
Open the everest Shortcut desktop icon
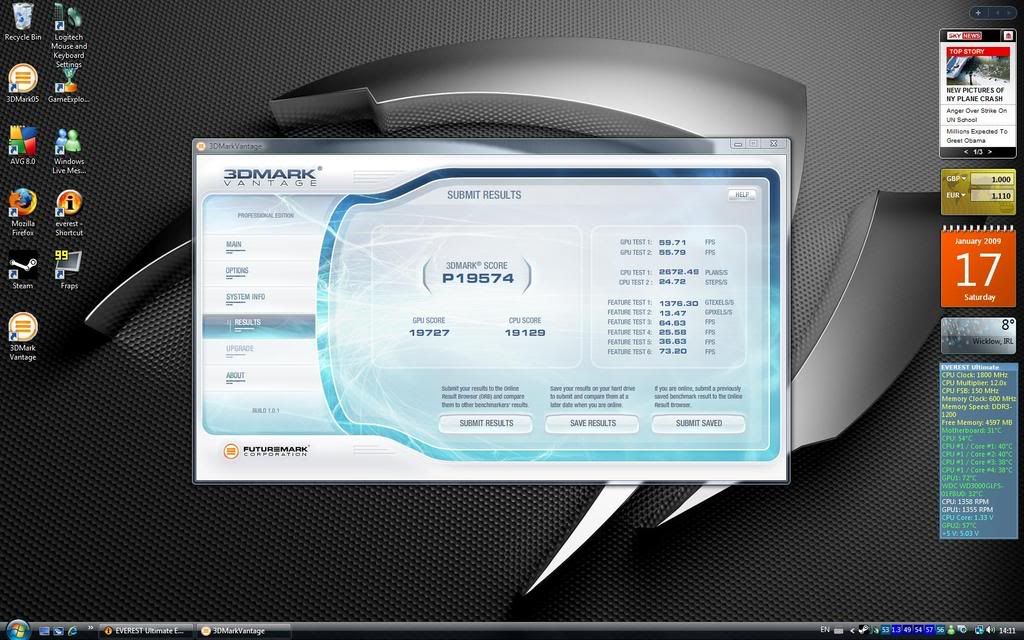(69, 212)
